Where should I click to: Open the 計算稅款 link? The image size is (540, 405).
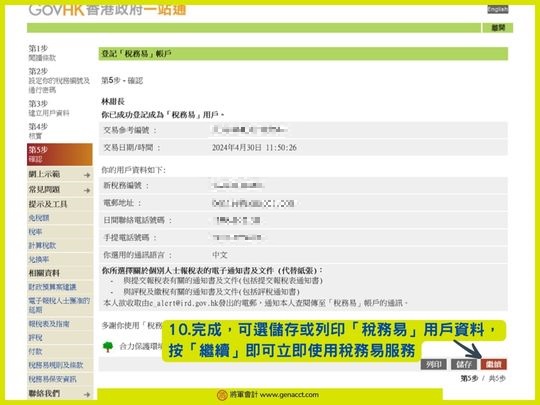pyautogui.click(x=42, y=245)
